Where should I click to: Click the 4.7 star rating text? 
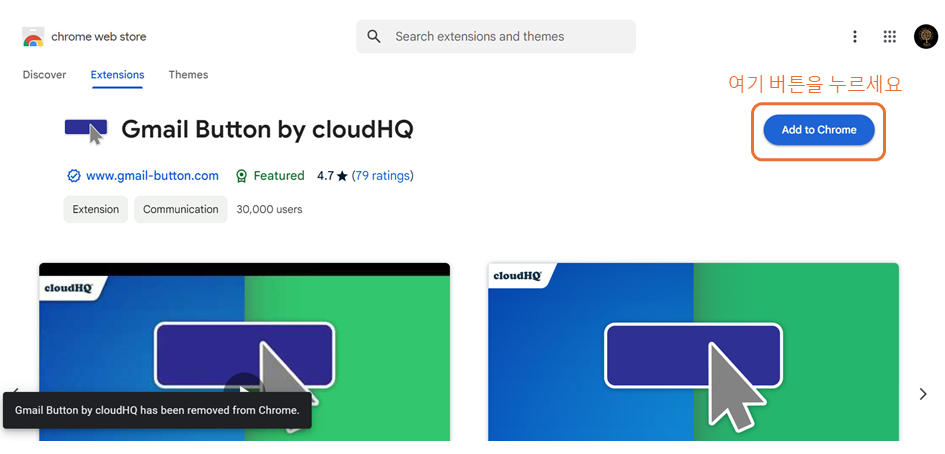point(333,176)
